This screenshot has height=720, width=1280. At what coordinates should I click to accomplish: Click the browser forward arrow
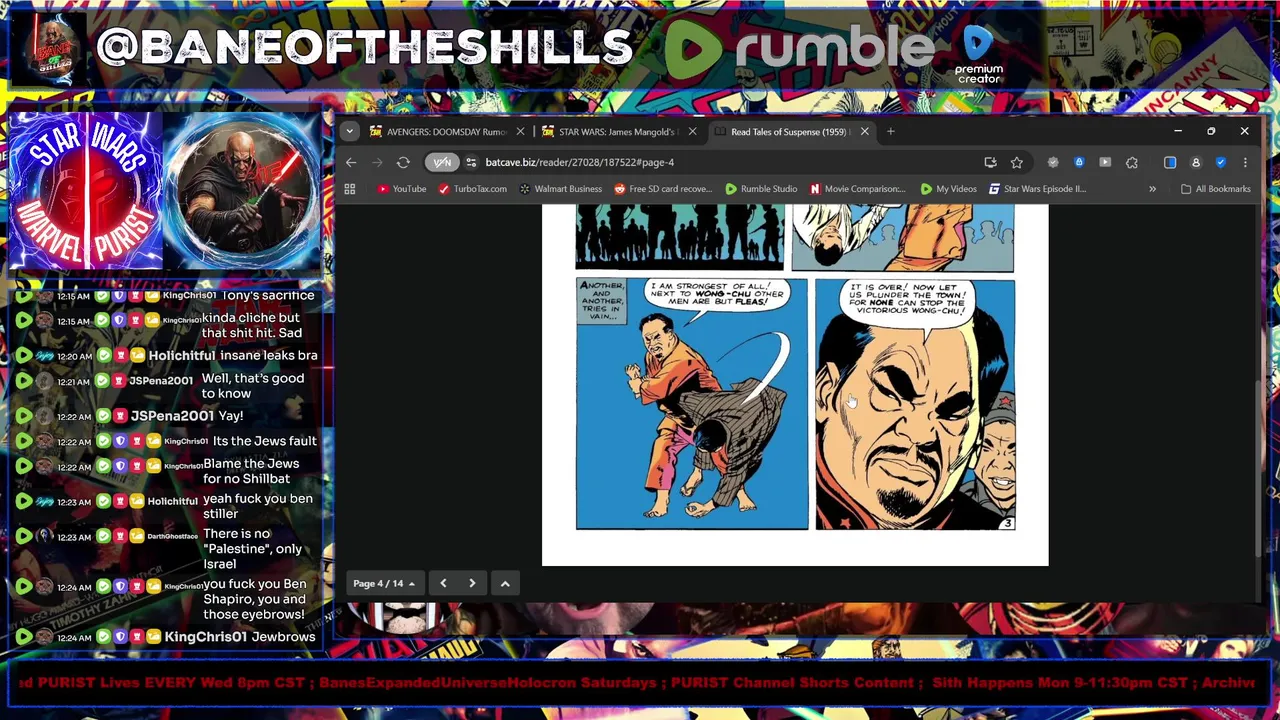tap(377, 162)
